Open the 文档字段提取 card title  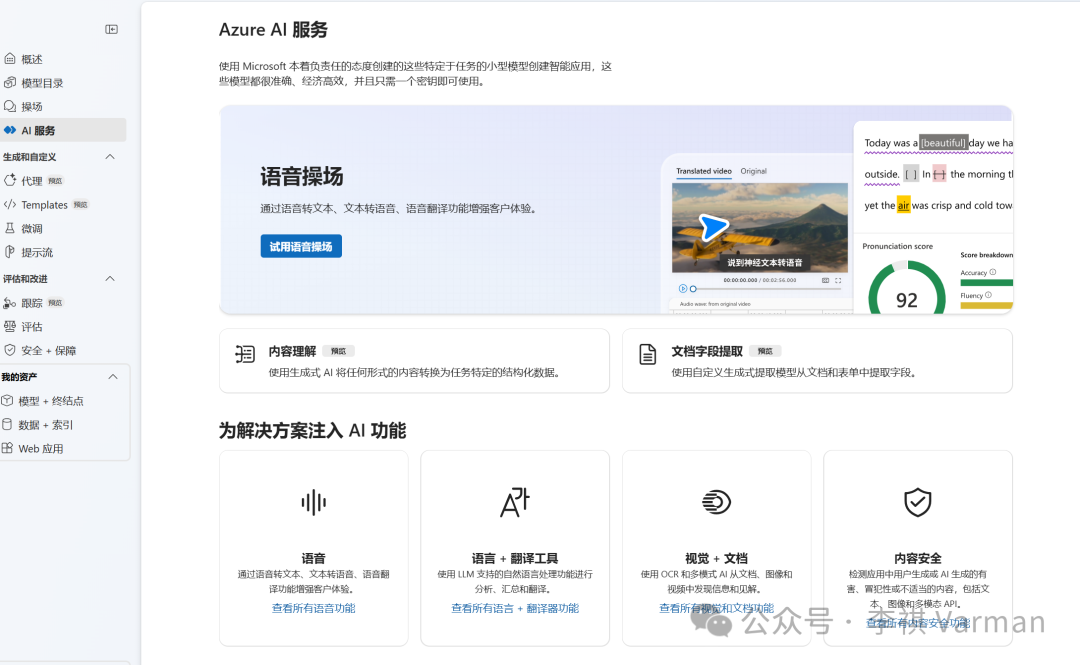707,351
